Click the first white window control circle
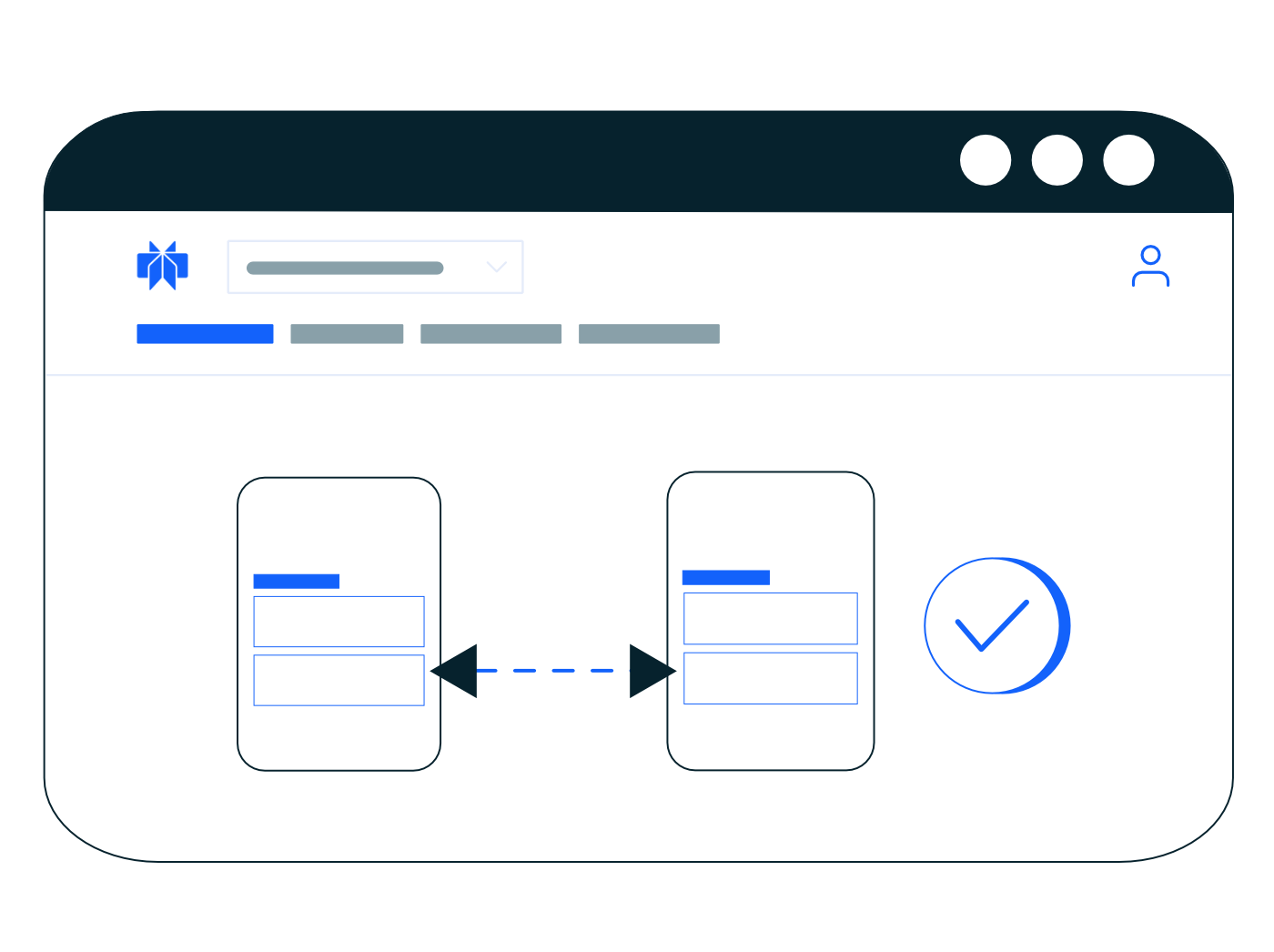This screenshot has height=952, width=1274. (x=986, y=160)
